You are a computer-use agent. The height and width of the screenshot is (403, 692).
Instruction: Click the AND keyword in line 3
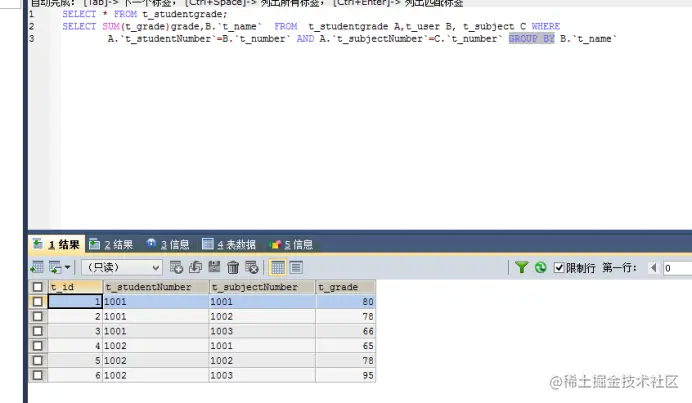coord(305,38)
